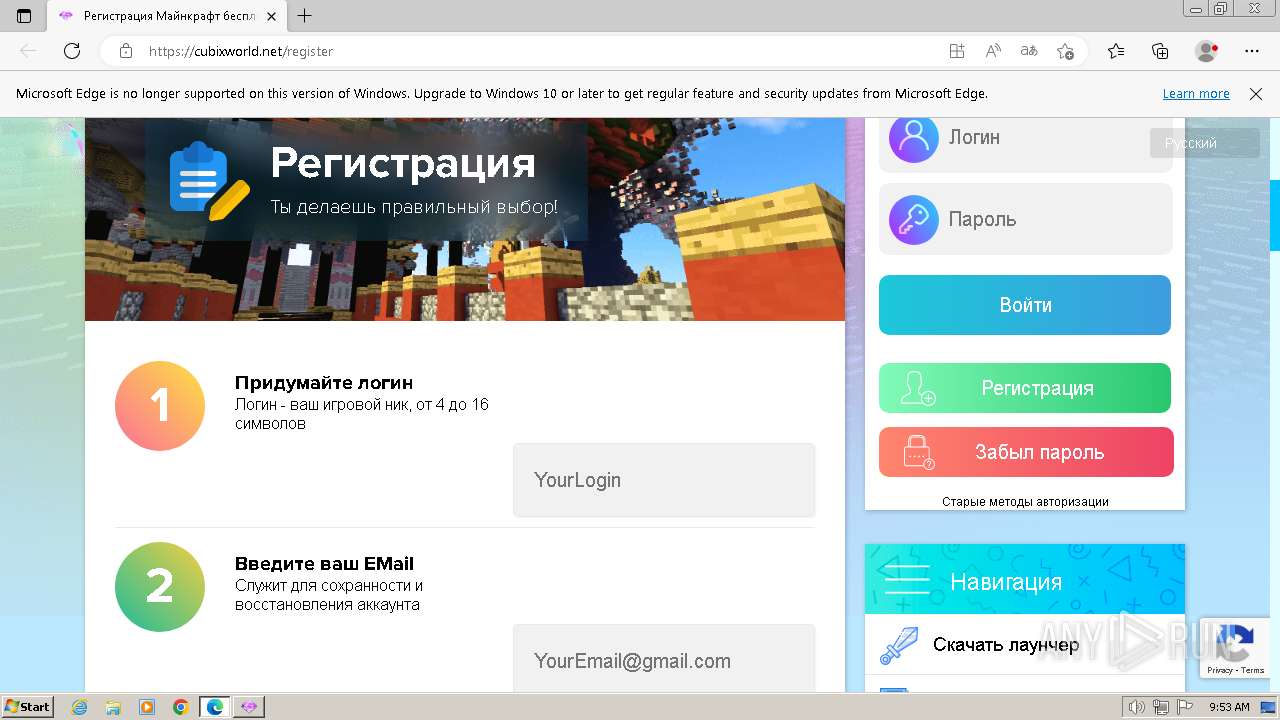Click the clipboard pencil Регистрация icon
The height and width of the screenshot is (720, 1280).
[208, 180]
